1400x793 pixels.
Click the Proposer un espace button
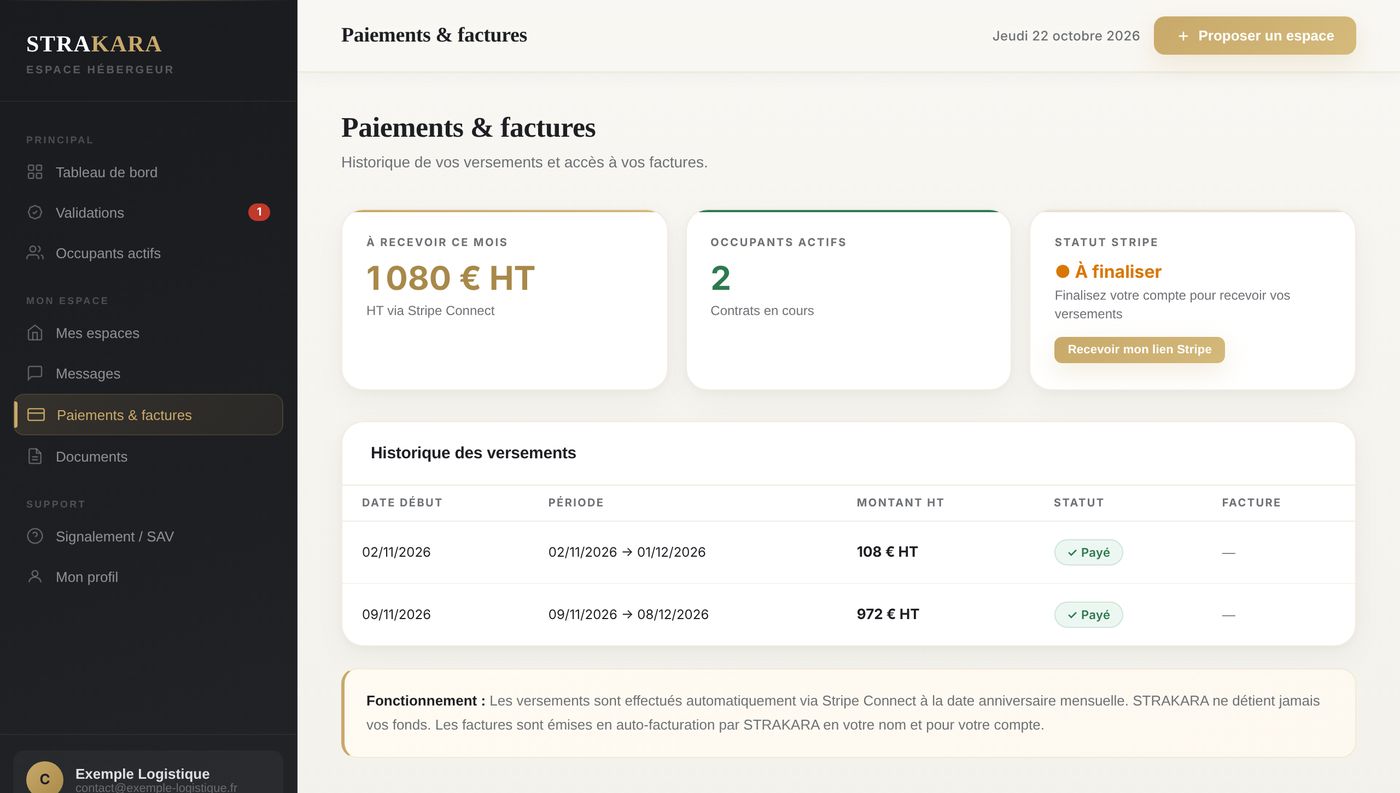(x=1255, y=36)
